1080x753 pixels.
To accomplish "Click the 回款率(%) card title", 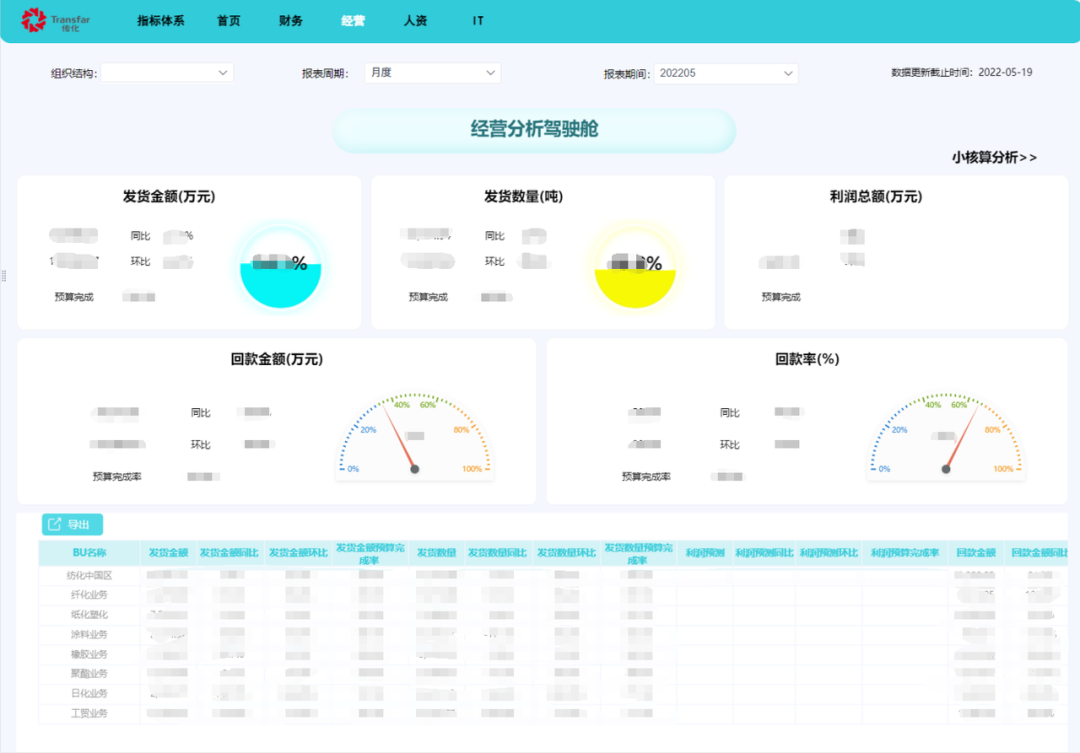I will tap(807, 359).
